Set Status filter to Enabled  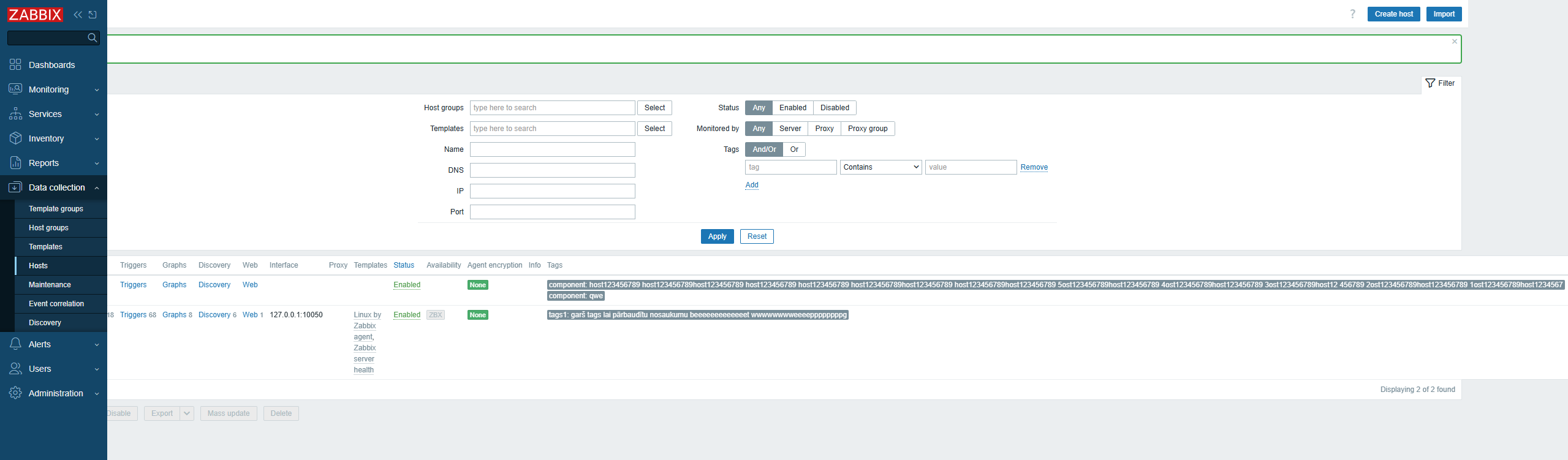pos(792,108)
